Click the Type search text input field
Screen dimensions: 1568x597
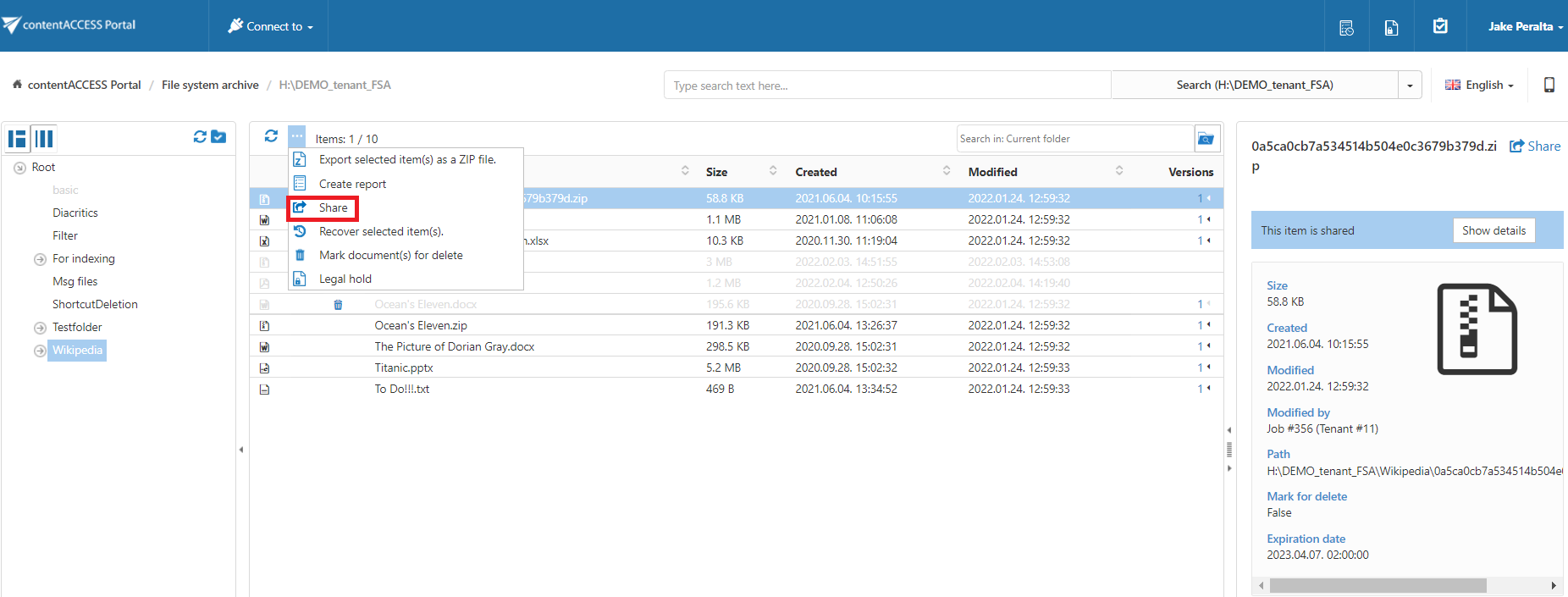(886, 86)
